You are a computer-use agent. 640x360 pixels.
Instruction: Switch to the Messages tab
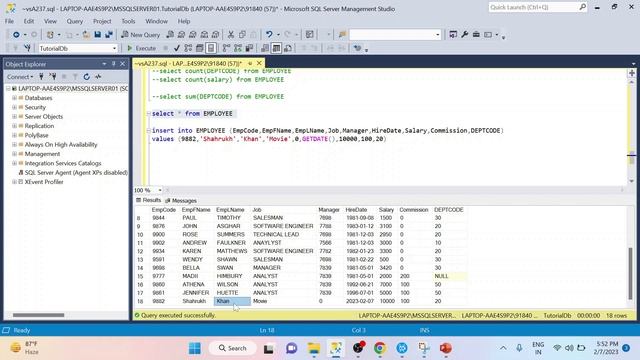pyautogui.click(x=181, y=201)
